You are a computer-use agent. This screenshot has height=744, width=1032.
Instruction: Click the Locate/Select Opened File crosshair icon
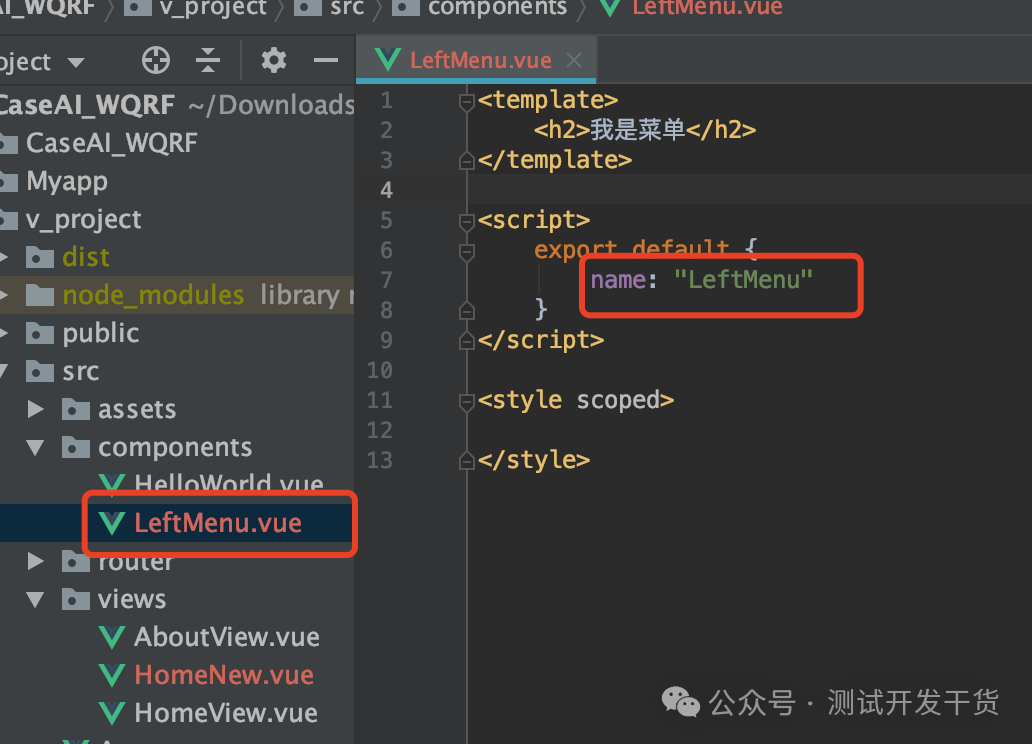tap(156, 61)
